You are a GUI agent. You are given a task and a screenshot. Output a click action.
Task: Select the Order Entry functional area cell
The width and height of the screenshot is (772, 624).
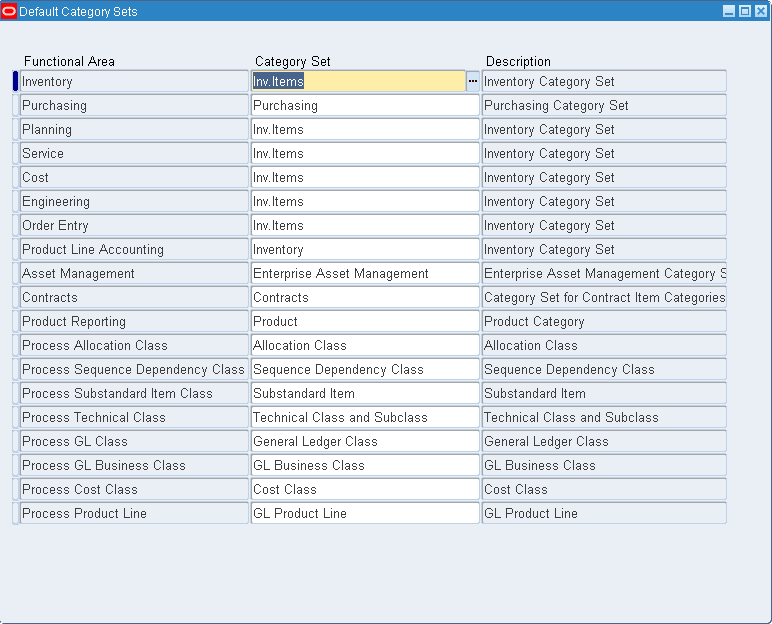click(134, 226)
